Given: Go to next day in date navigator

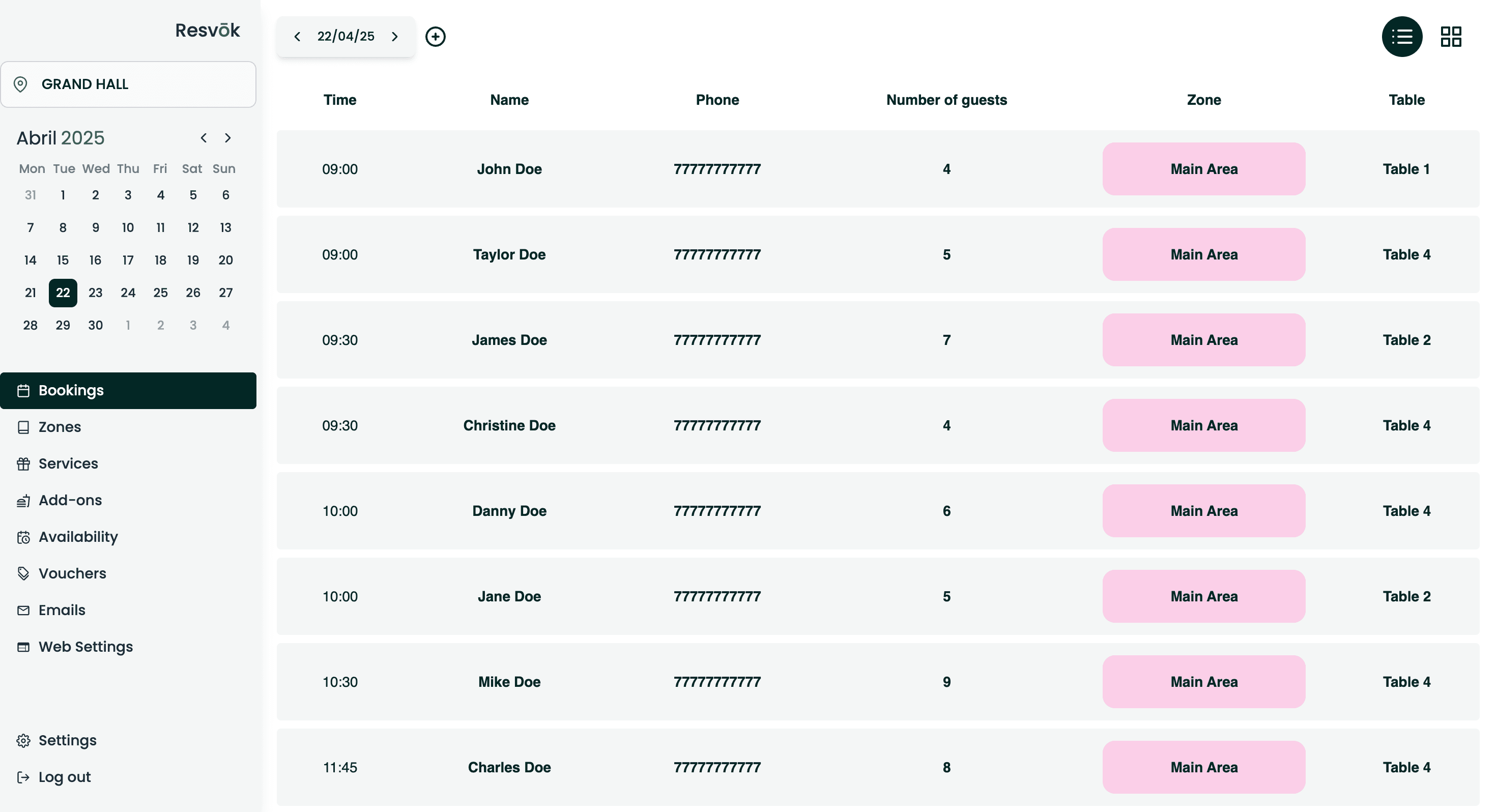Looking at the screenshot, I should click(x=395, y=37).
